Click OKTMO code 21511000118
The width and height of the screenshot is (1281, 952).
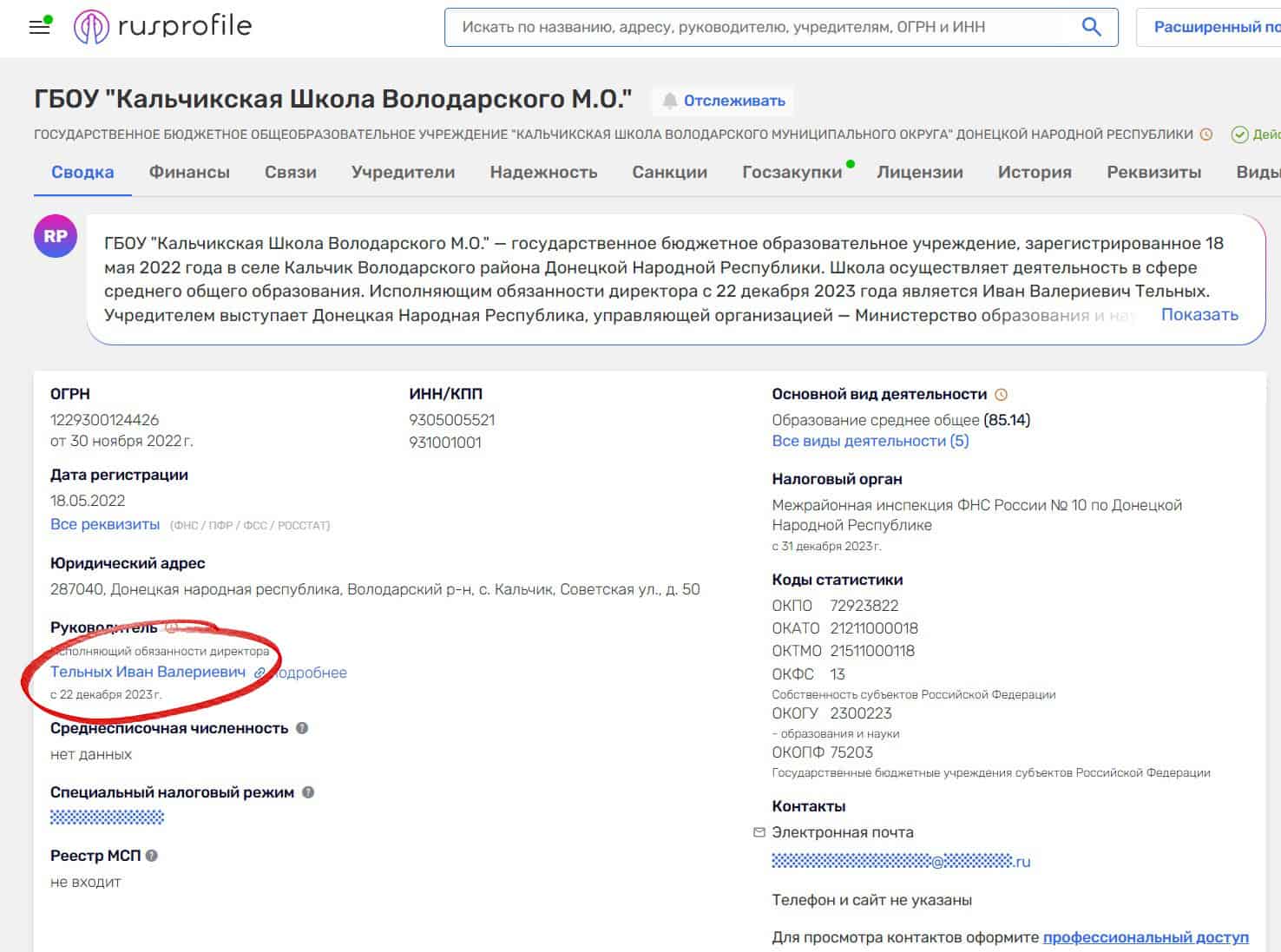872,651
